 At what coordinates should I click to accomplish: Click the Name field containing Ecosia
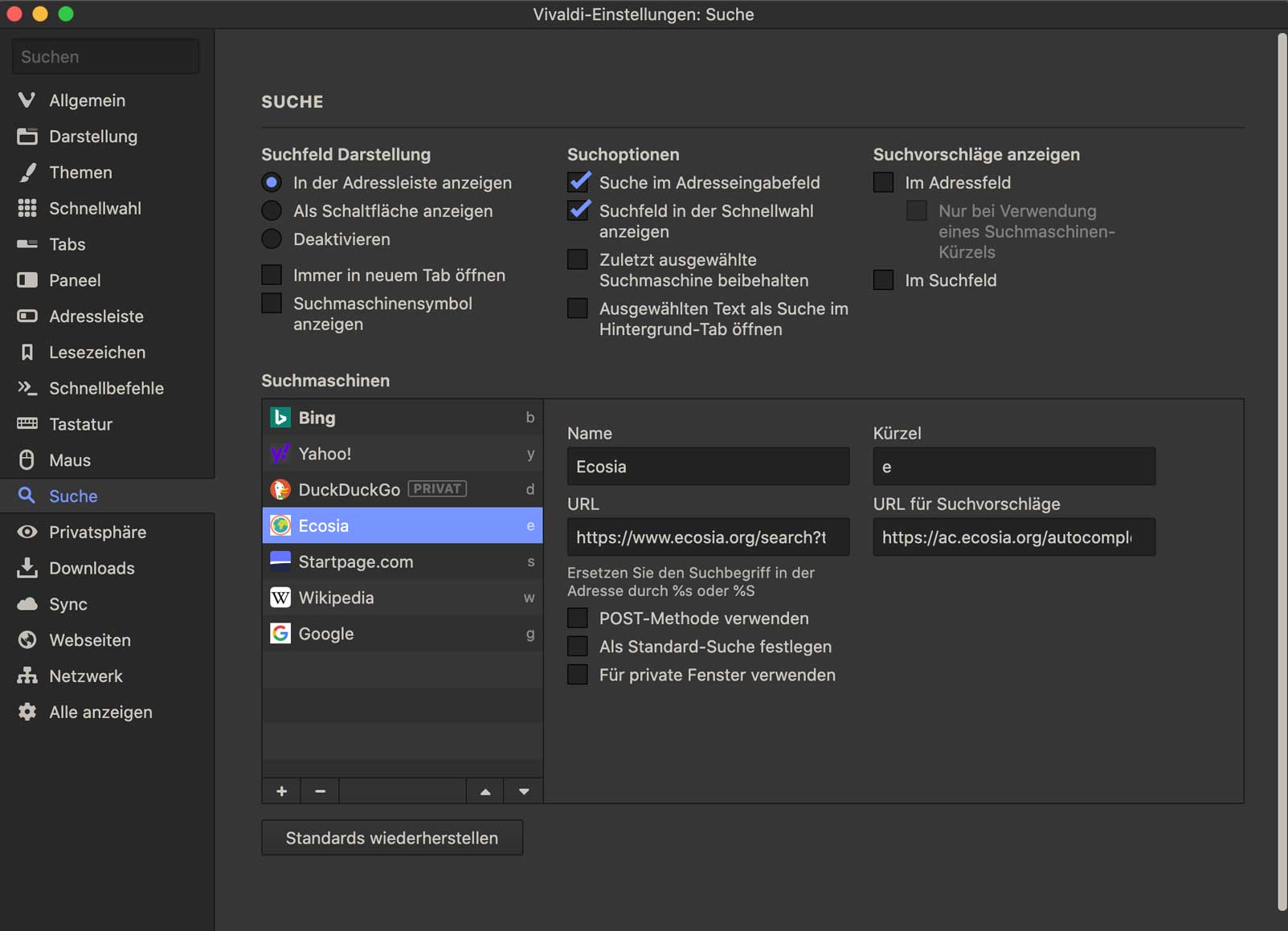pyautogui.click(x=708, y=467)
